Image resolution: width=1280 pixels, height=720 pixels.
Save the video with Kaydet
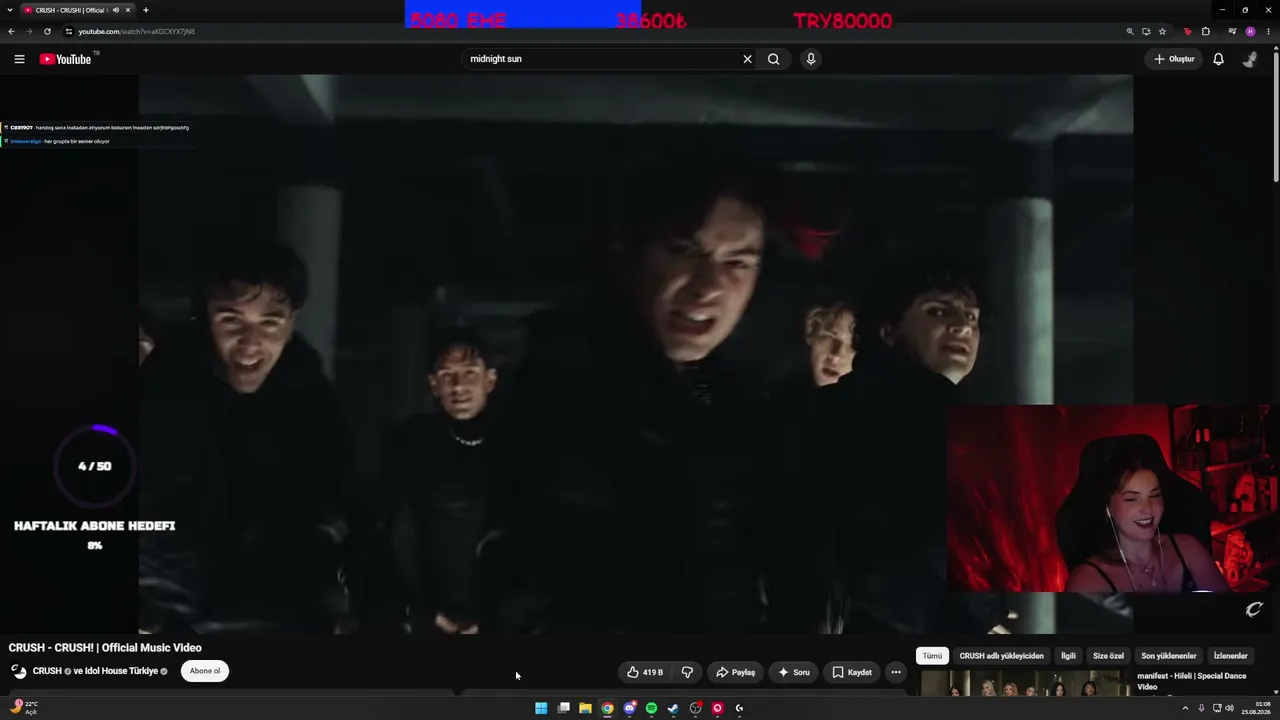pyautogui.click(x=852, y=672)
